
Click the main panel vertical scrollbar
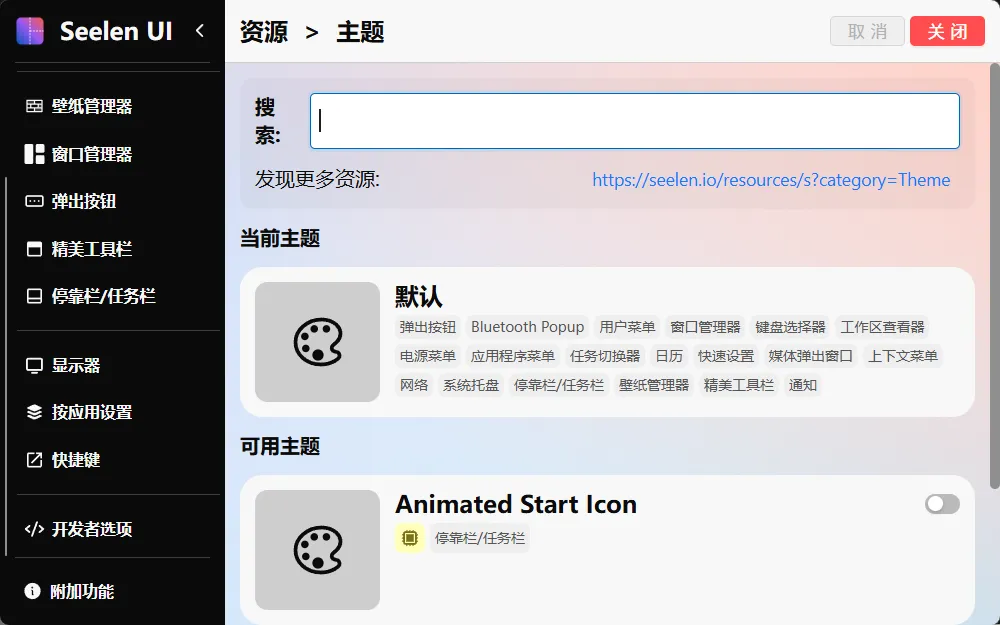994,276
